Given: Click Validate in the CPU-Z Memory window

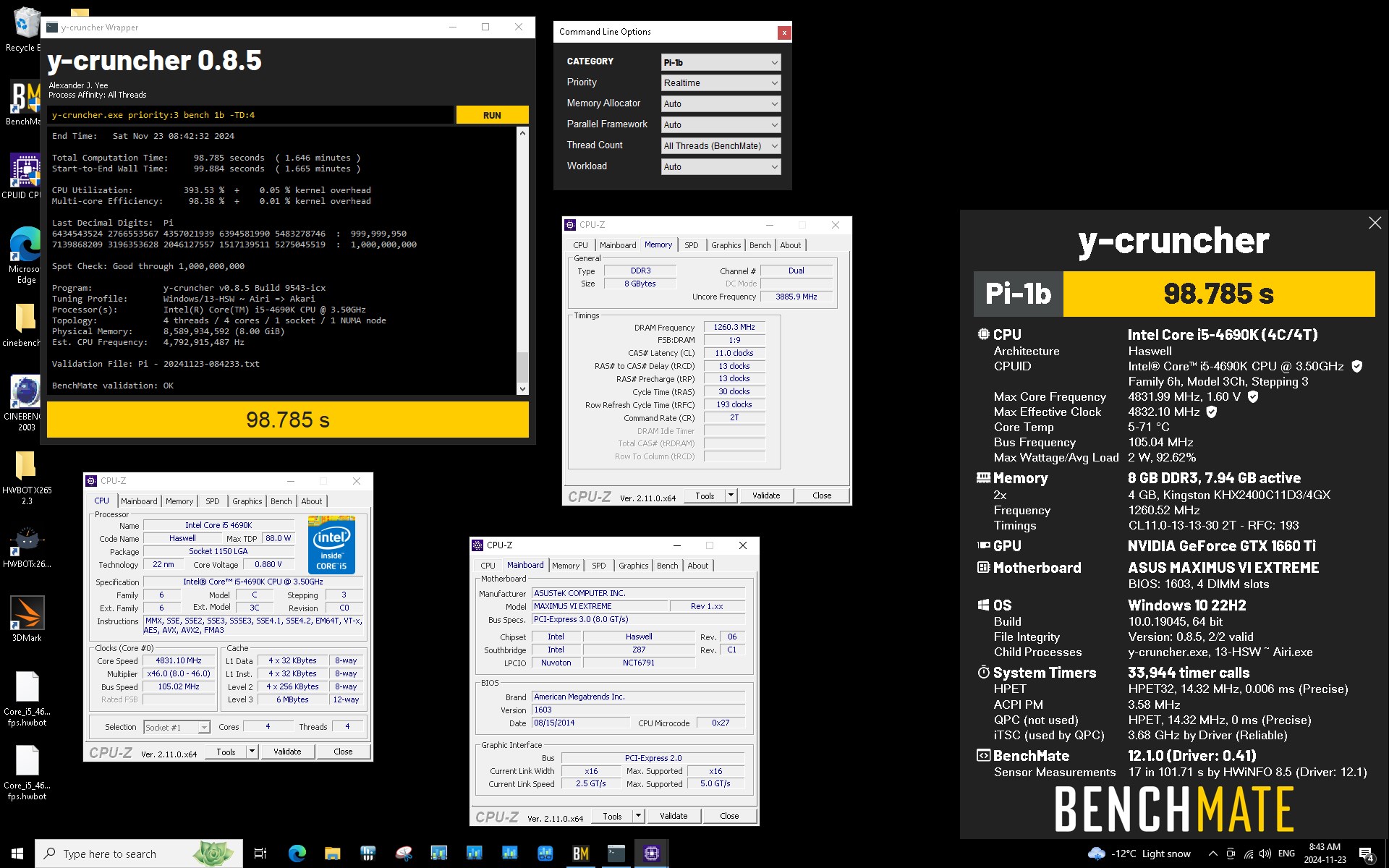Looking at the screenshot, I should [x=766, y=495].
